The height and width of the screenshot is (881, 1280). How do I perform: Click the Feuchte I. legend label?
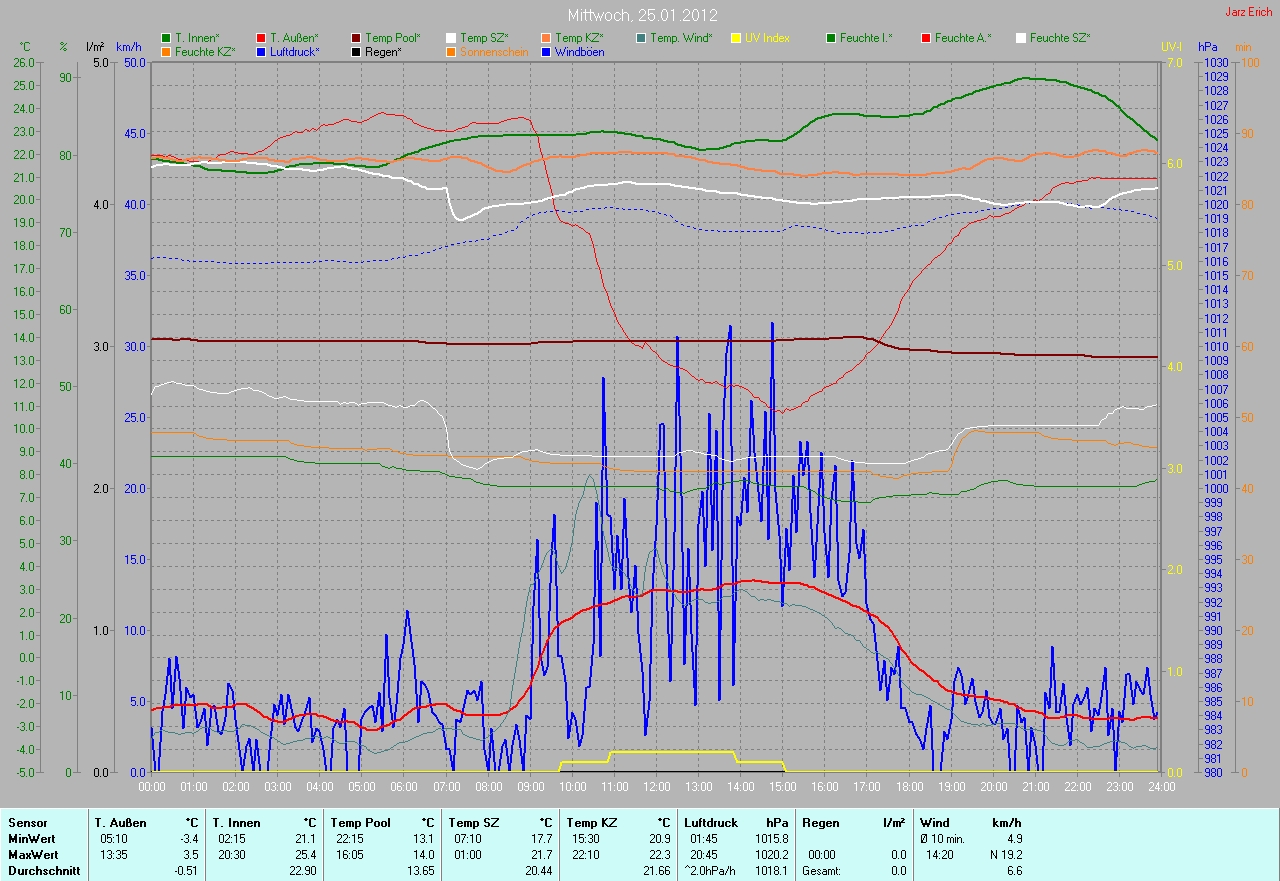pos(866,38)
